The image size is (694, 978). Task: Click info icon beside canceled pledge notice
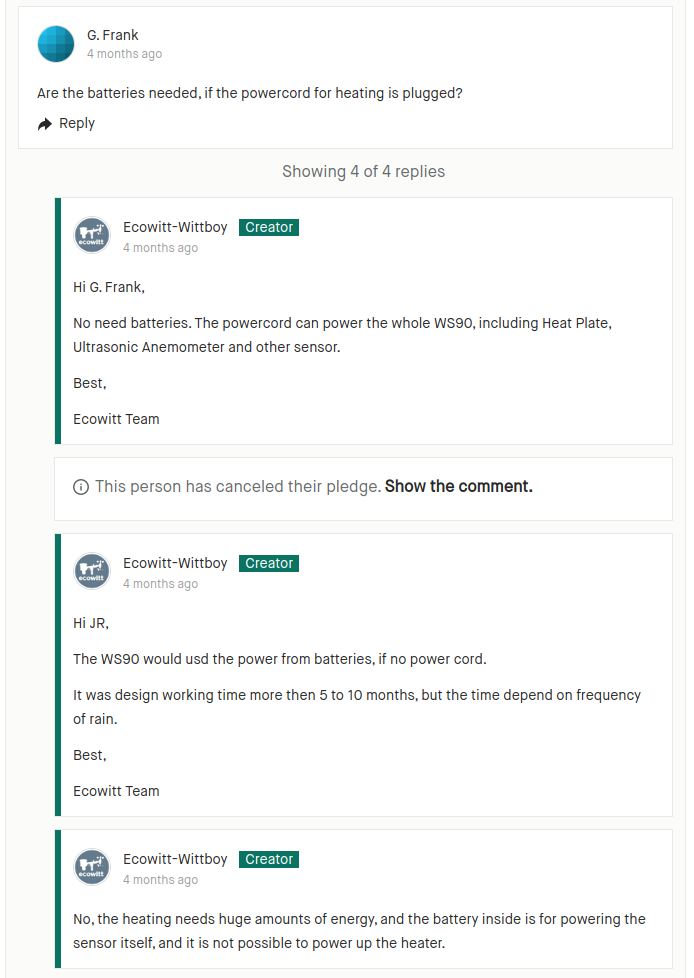81,487
